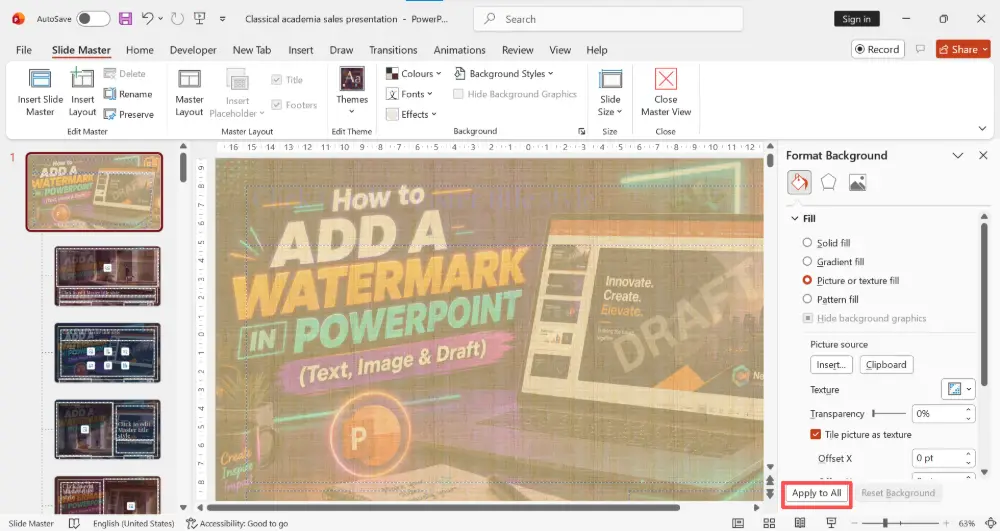Screen dimensions: 1000x531
Task: Click the Sign in button
Action: point(857,19)
